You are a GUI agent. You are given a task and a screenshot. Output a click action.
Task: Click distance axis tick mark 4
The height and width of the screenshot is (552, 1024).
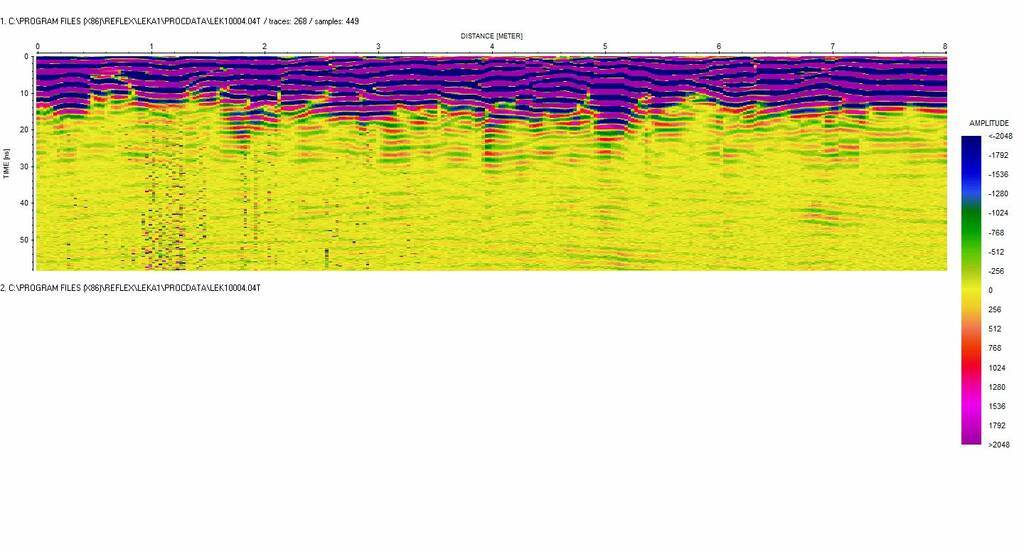point(491,46)
